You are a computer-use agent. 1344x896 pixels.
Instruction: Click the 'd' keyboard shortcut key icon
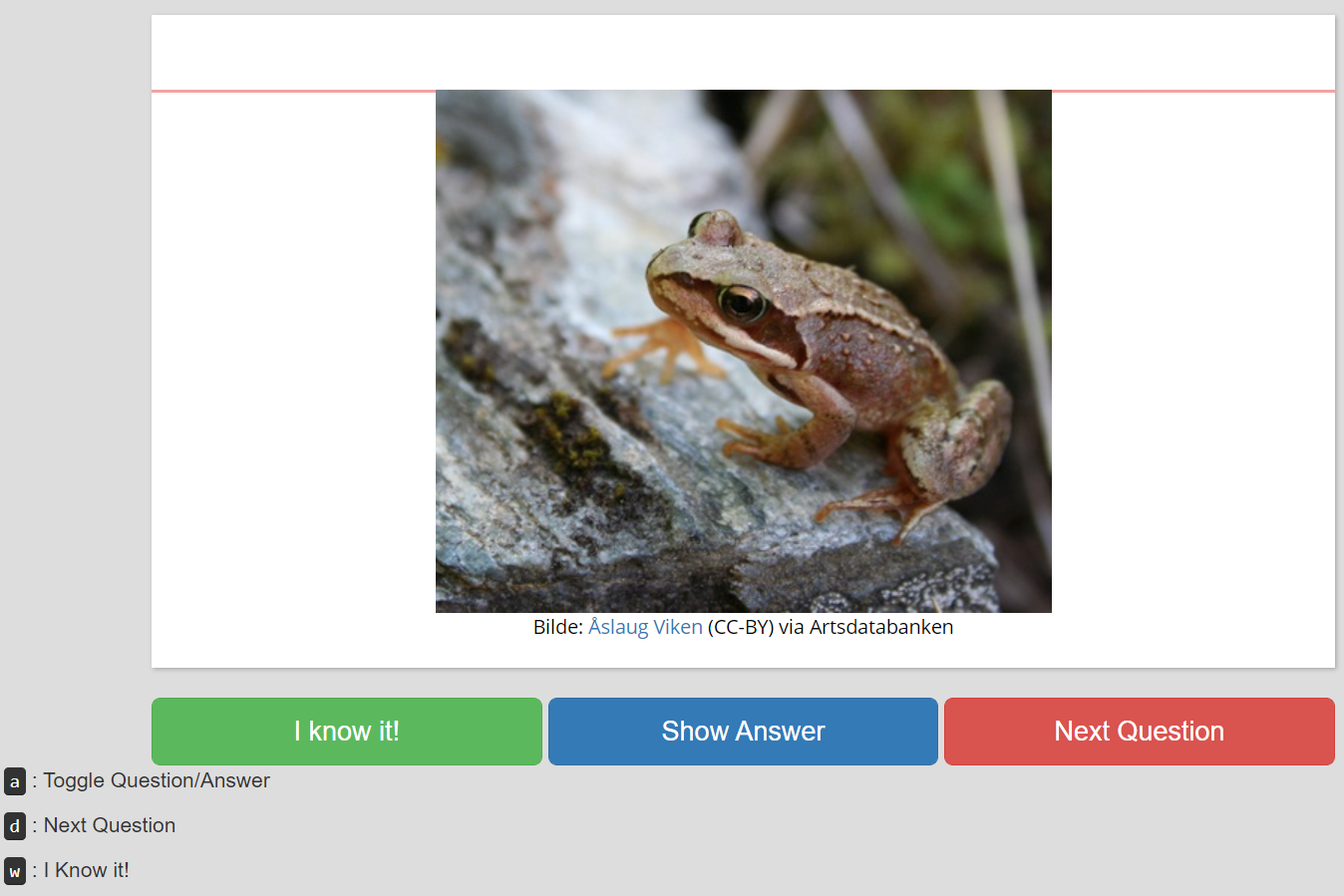pyautogui.click(x=15, y=826)
